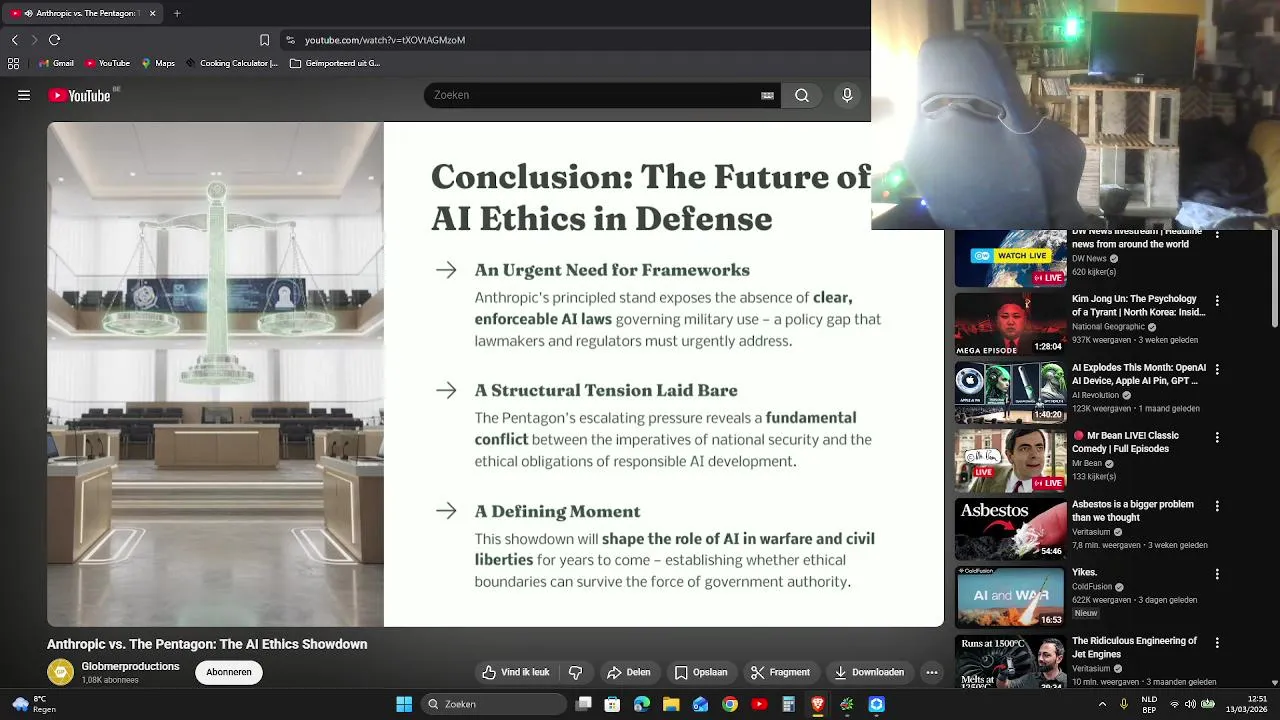Open ColdFusion Yikes video thumbnail

click(1010, 597)
